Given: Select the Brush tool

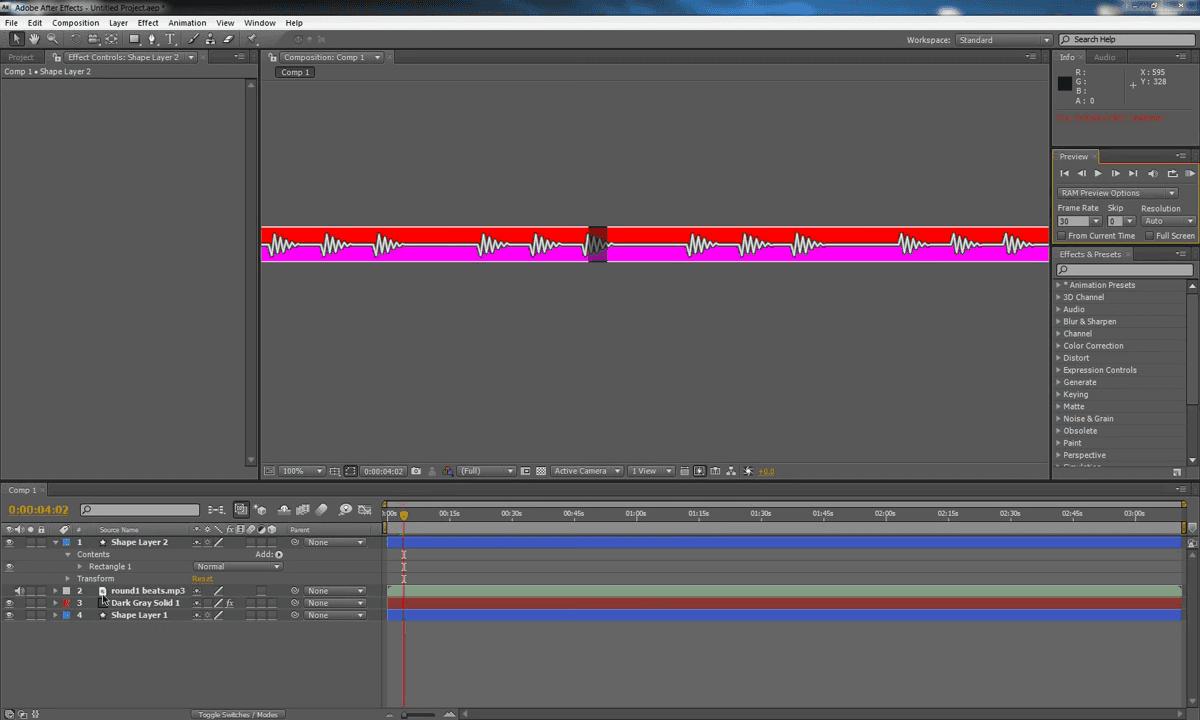Looking at the screenshot, I should 193,39.
